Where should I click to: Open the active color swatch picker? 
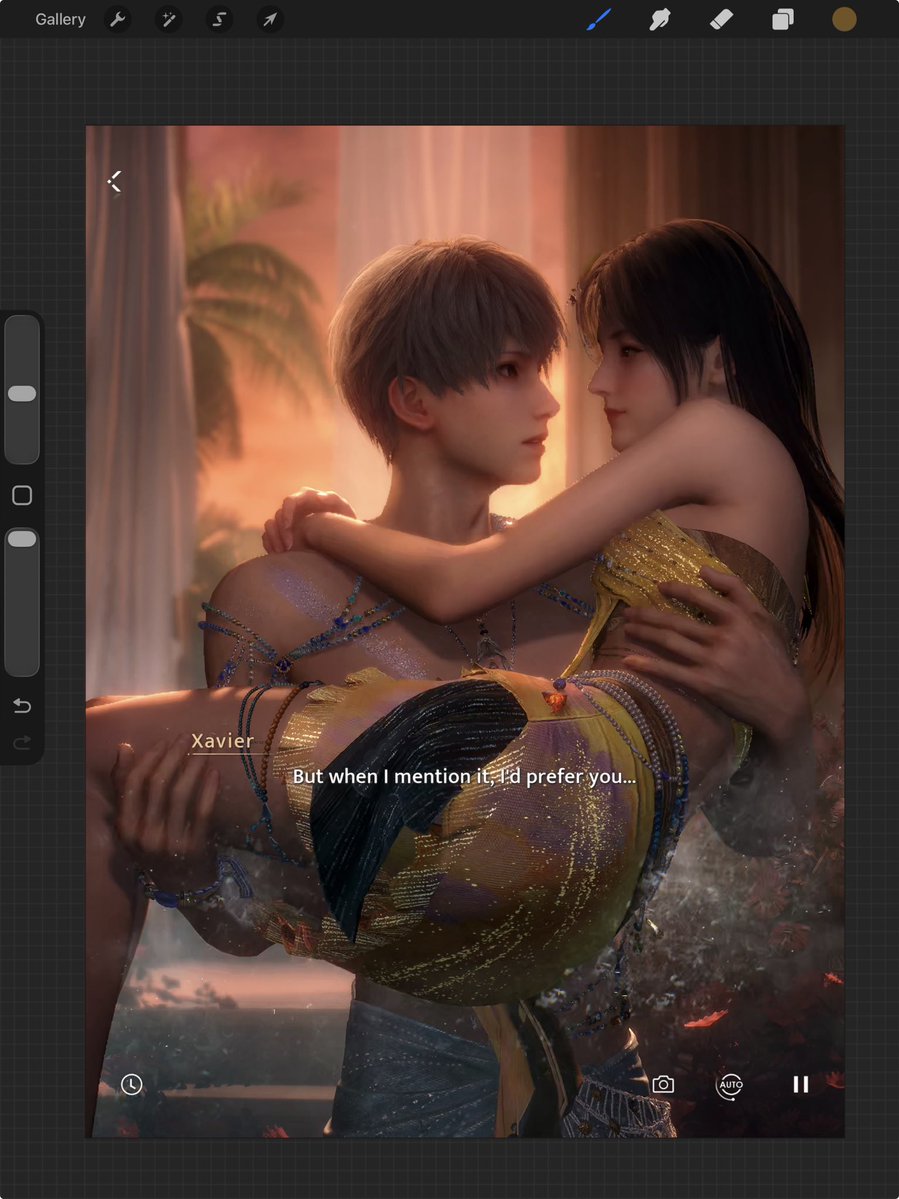coord(844,19)
